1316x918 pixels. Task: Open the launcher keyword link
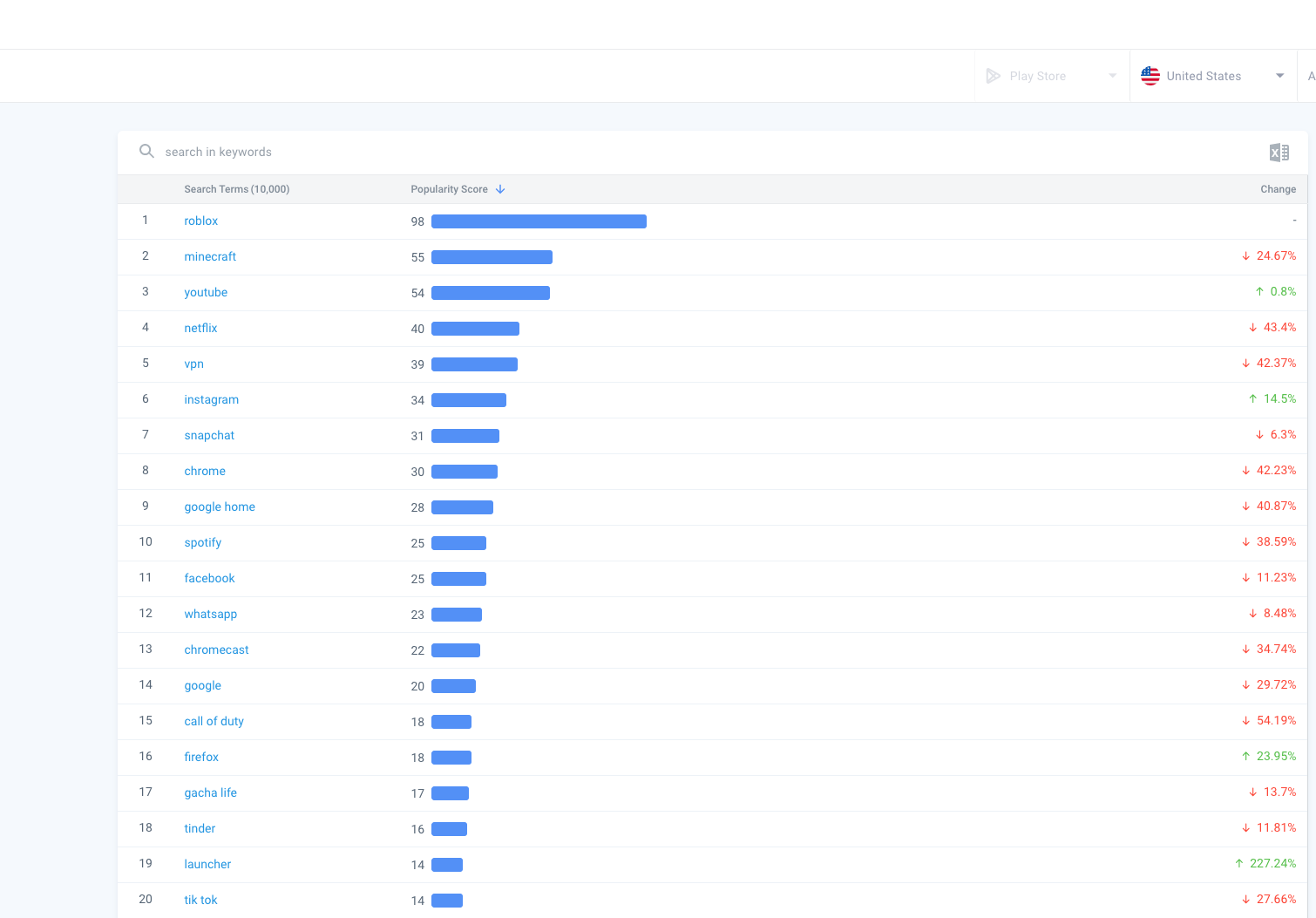click(x=207, y=865)
